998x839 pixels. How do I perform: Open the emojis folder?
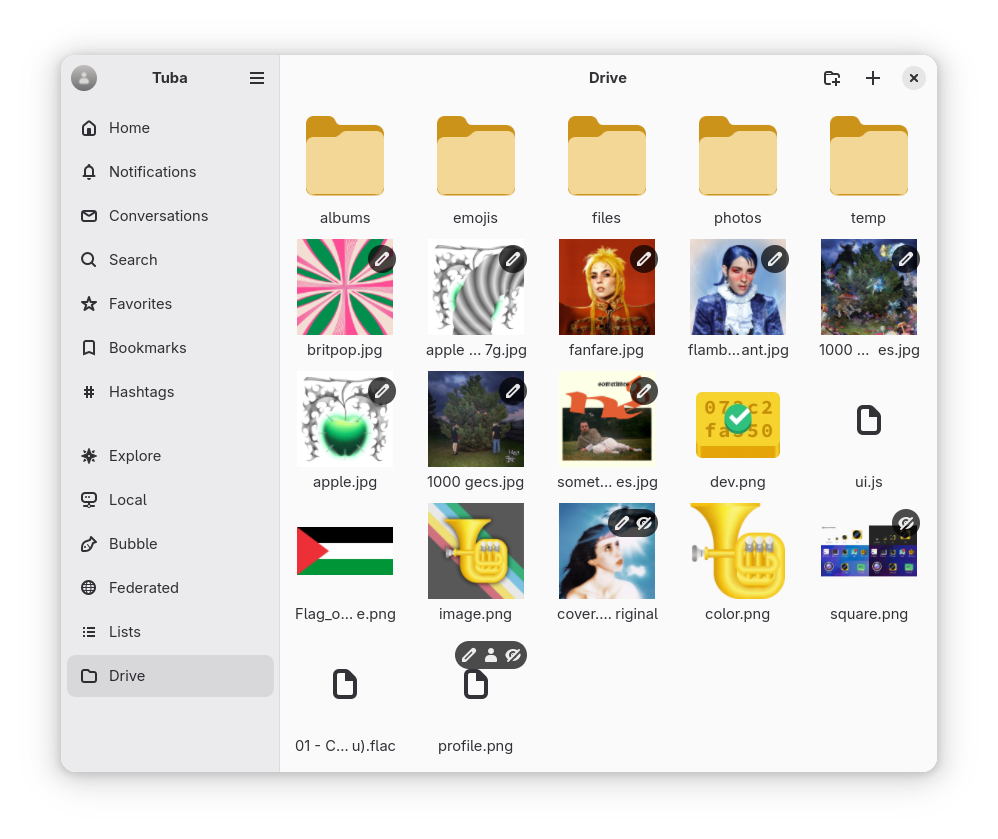click(475, 158)
